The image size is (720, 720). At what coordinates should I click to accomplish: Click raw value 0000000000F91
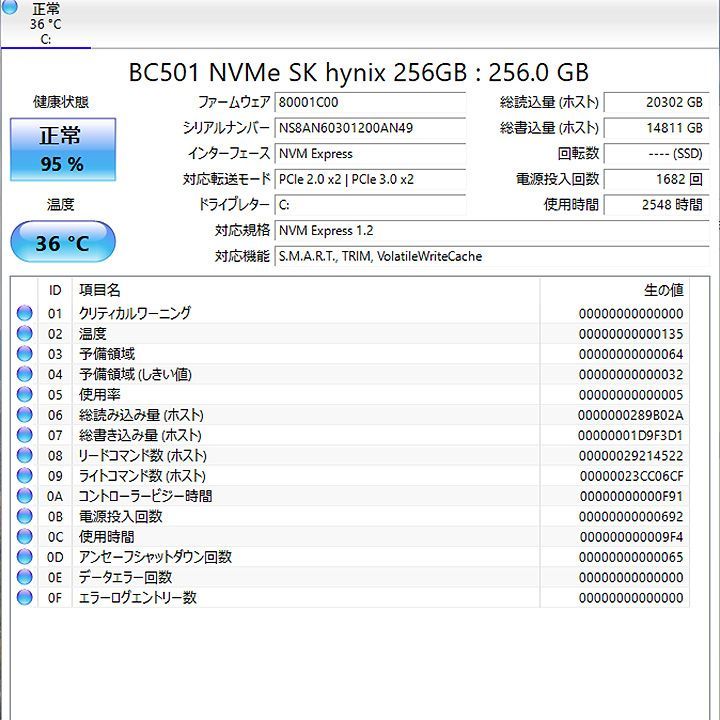click(631, 496)
